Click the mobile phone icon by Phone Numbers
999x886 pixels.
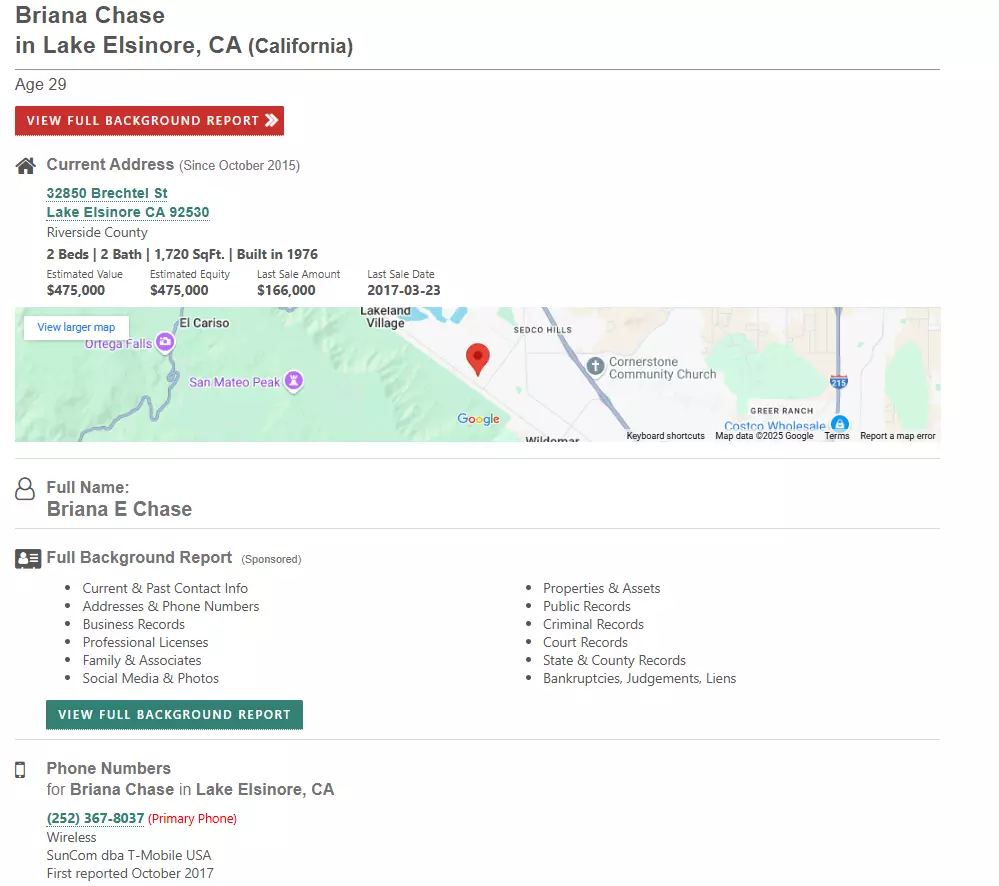click(20, 770)
